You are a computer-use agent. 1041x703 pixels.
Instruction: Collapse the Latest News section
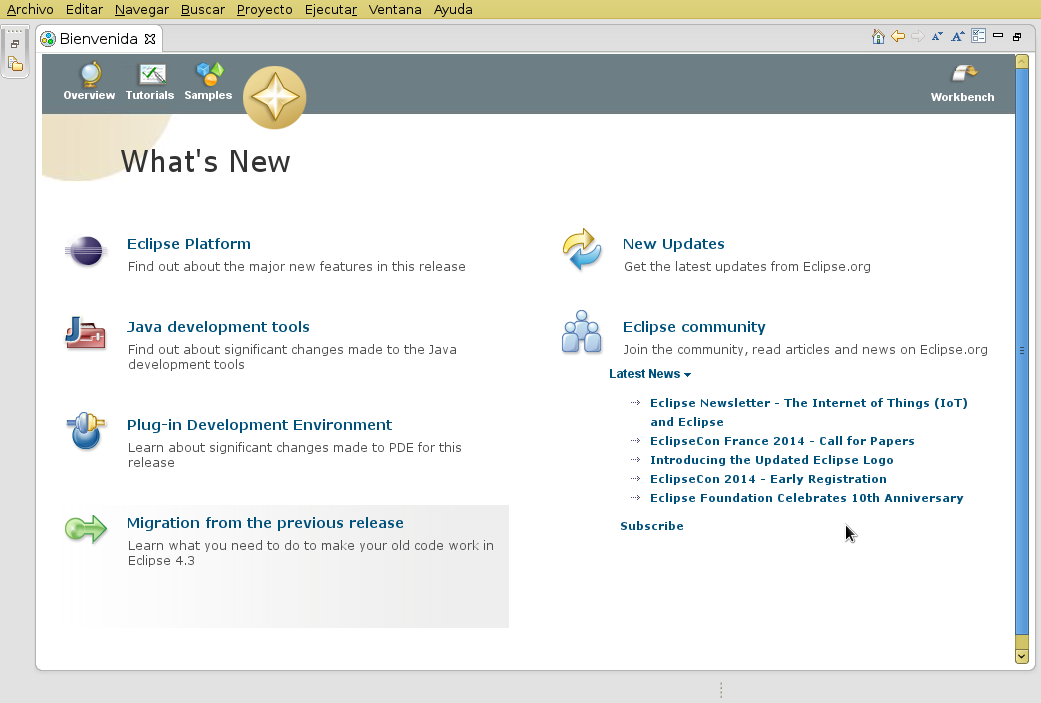650,374
